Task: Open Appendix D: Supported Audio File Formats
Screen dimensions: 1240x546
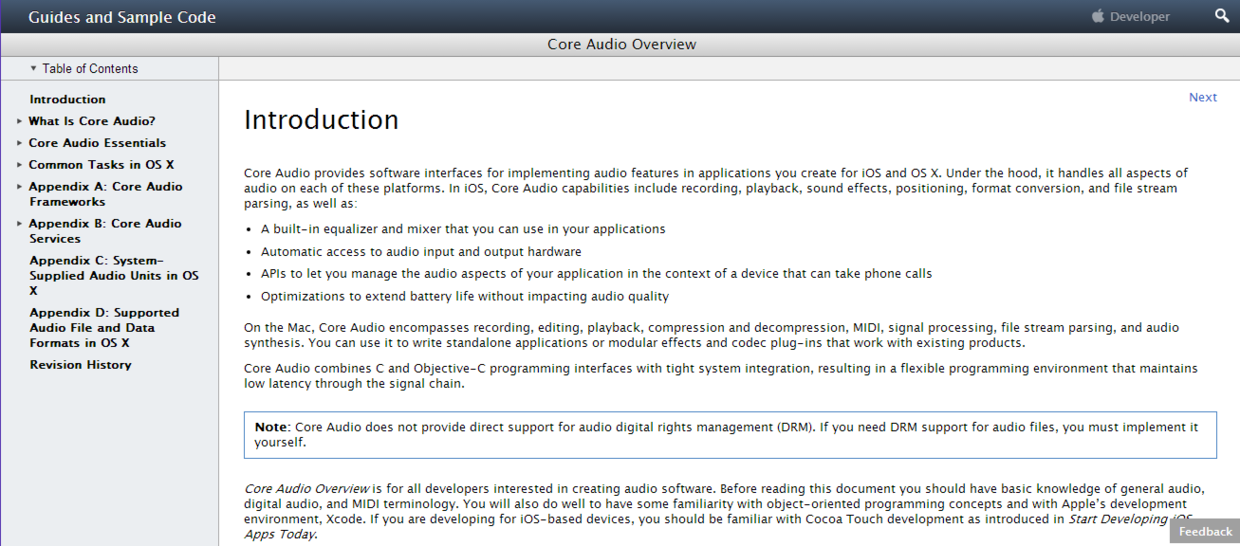Action: click(104, 327)
